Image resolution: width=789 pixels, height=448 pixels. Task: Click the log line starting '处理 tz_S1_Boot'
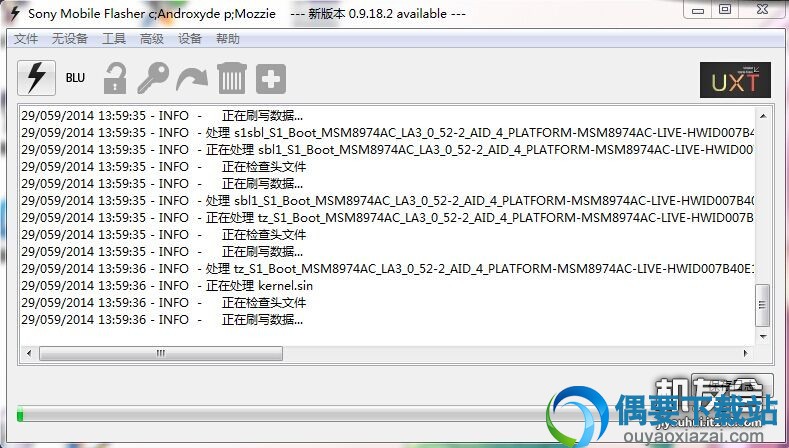pos(387,269)
